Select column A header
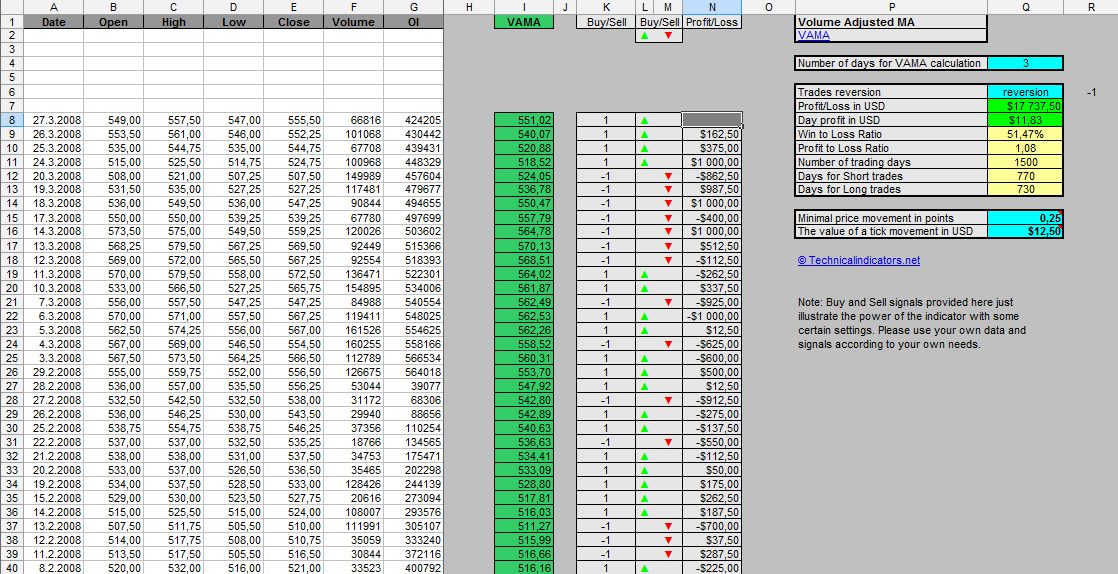Viewport: 1118px width, 574px height. pyautogui.click(x=53, y=7)
